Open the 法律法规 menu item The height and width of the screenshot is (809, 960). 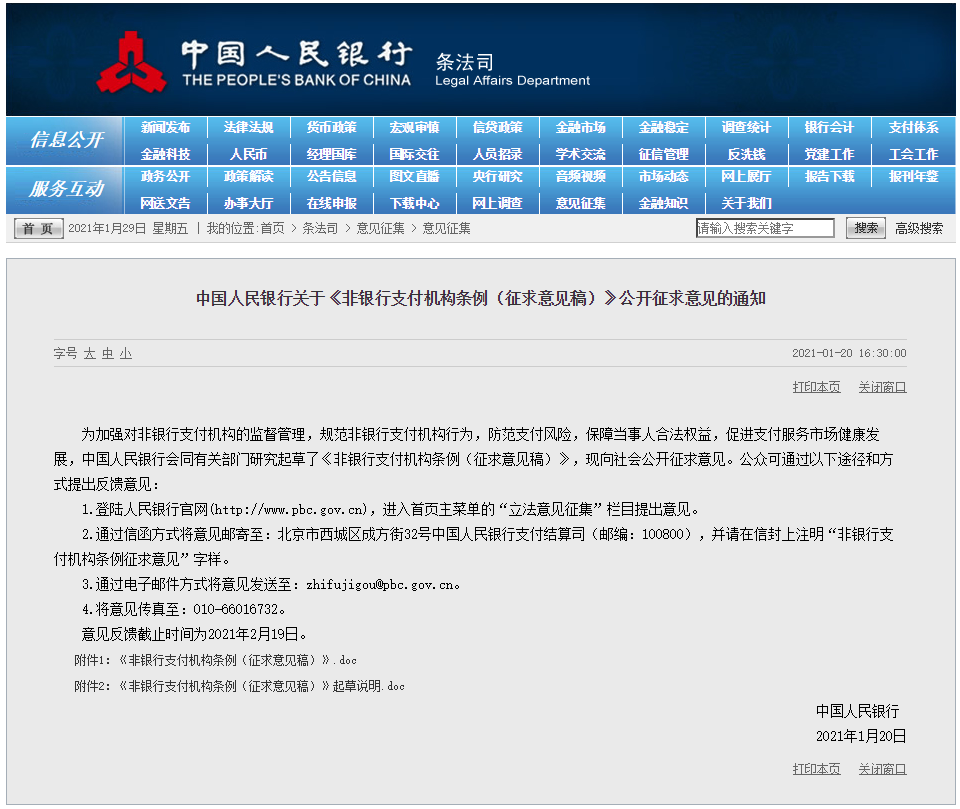click(248, 127)
